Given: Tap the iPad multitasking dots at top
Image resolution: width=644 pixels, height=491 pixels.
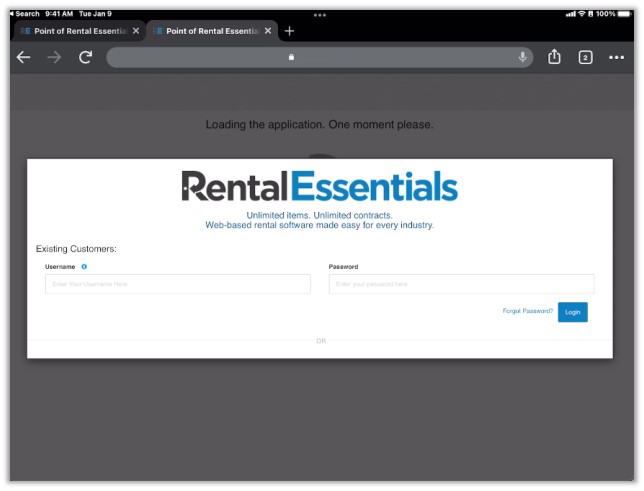Looking at the screenshot, I should coord(320,14).
